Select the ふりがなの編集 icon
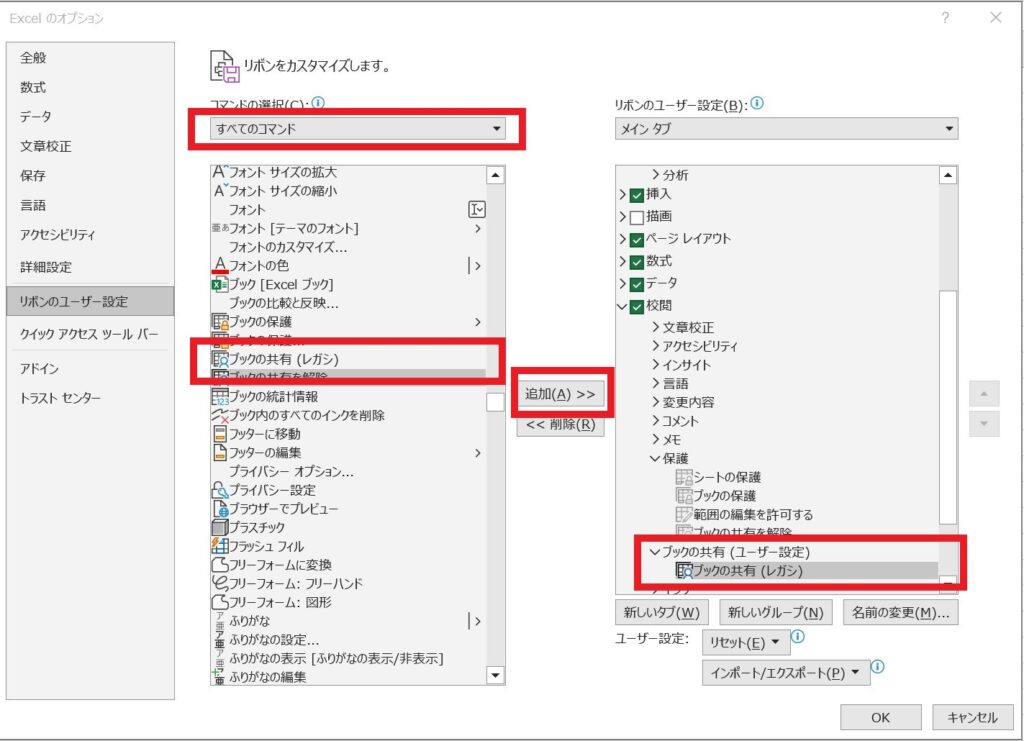The height and width of the screenshot is (741, 1024). 219,676
